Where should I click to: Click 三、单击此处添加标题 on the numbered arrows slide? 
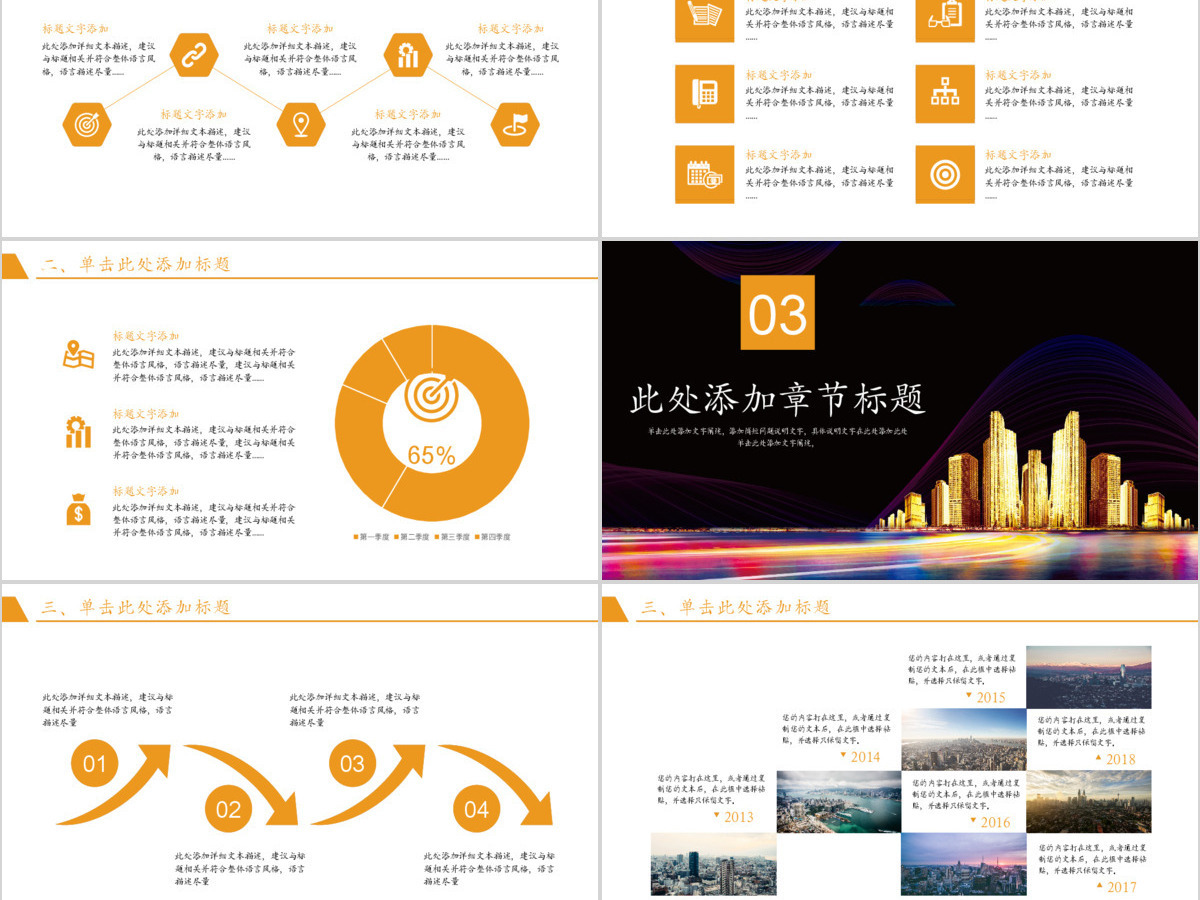(136, 607)
